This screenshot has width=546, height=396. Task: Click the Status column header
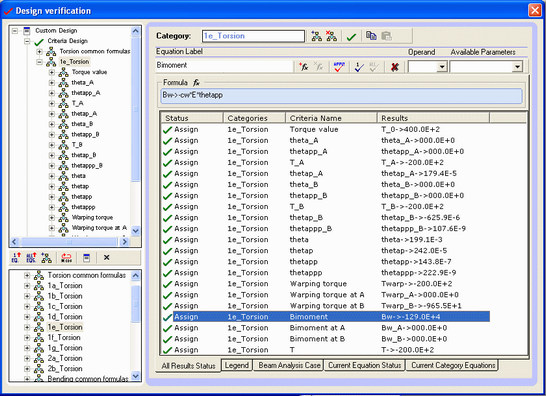point(192,118)
